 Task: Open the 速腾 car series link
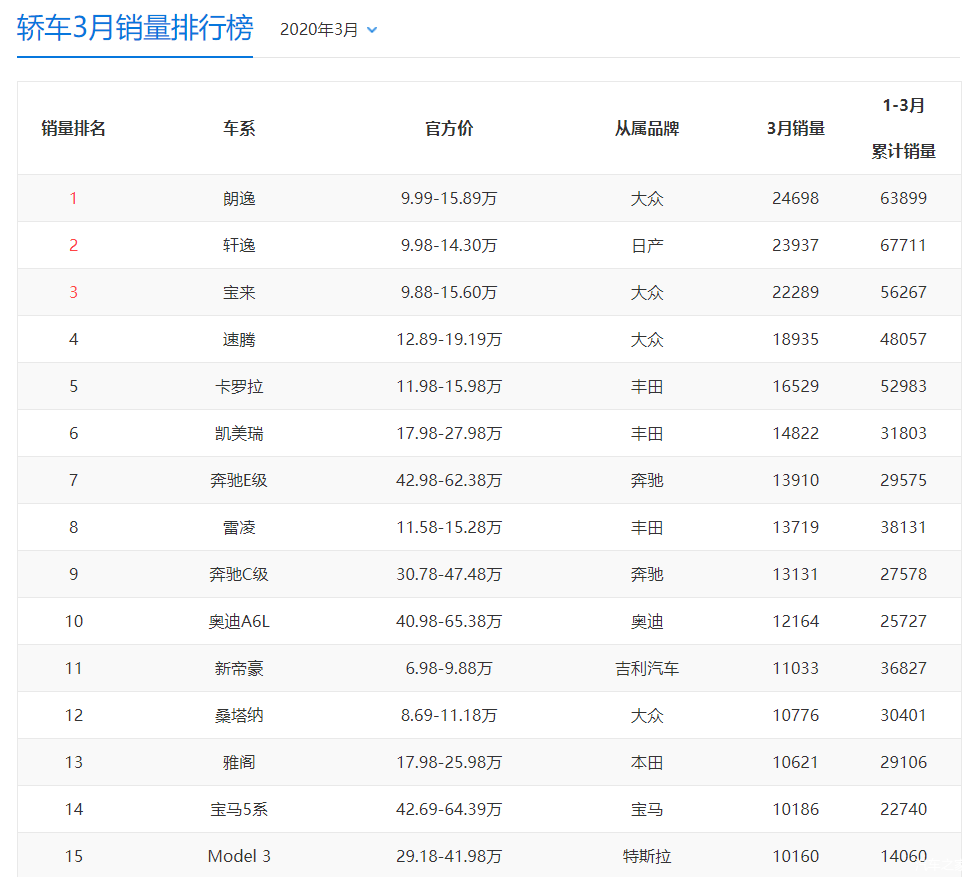tap(239, 340)
